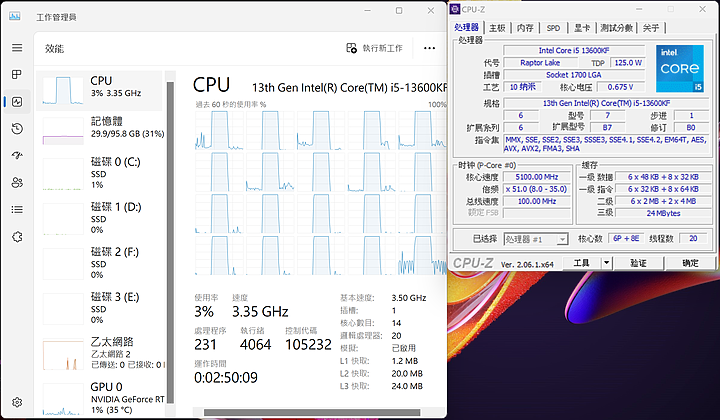The height and width of the screenshot is (420, 720).
Task: Click the CPU-Z 验证 button
Action: (638, 263)
